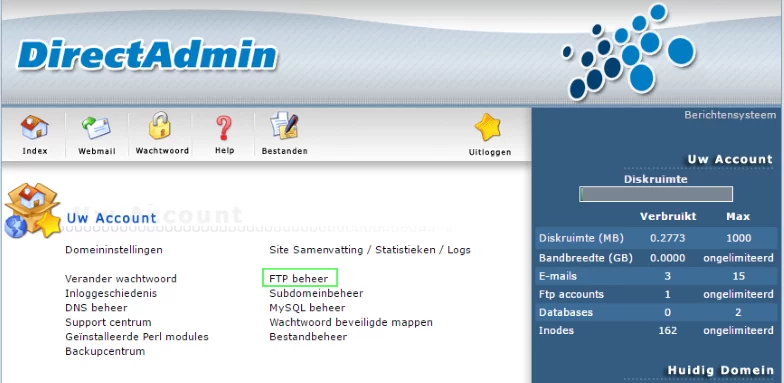784x383 pixels.
Task: View Inloggeschiedenis
Action: tap(111, 293)
